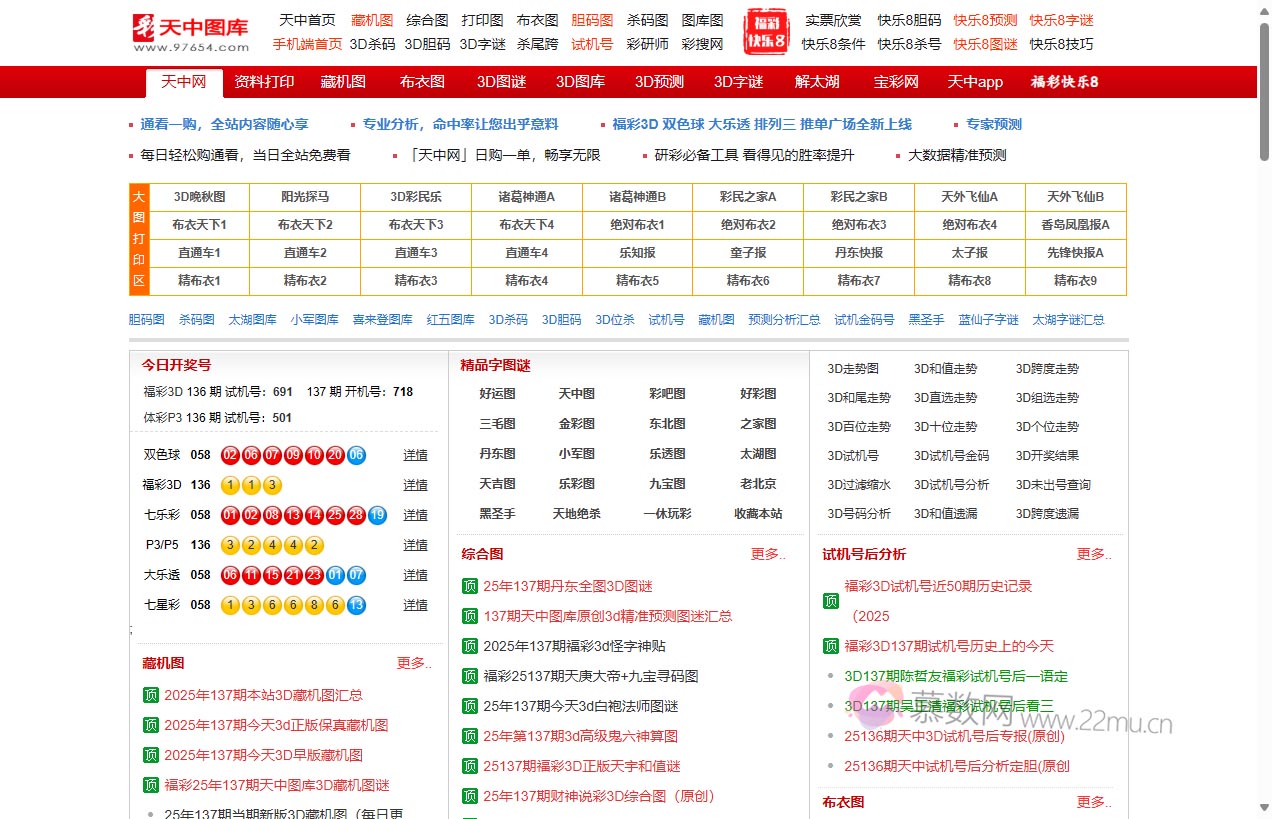Image resolution: width=1272 pixels, height=819 pixels.
Task: Click the 顶 pin icon beside 25年137期丹东全图3D图谜
Action: (x=469, y=586)
